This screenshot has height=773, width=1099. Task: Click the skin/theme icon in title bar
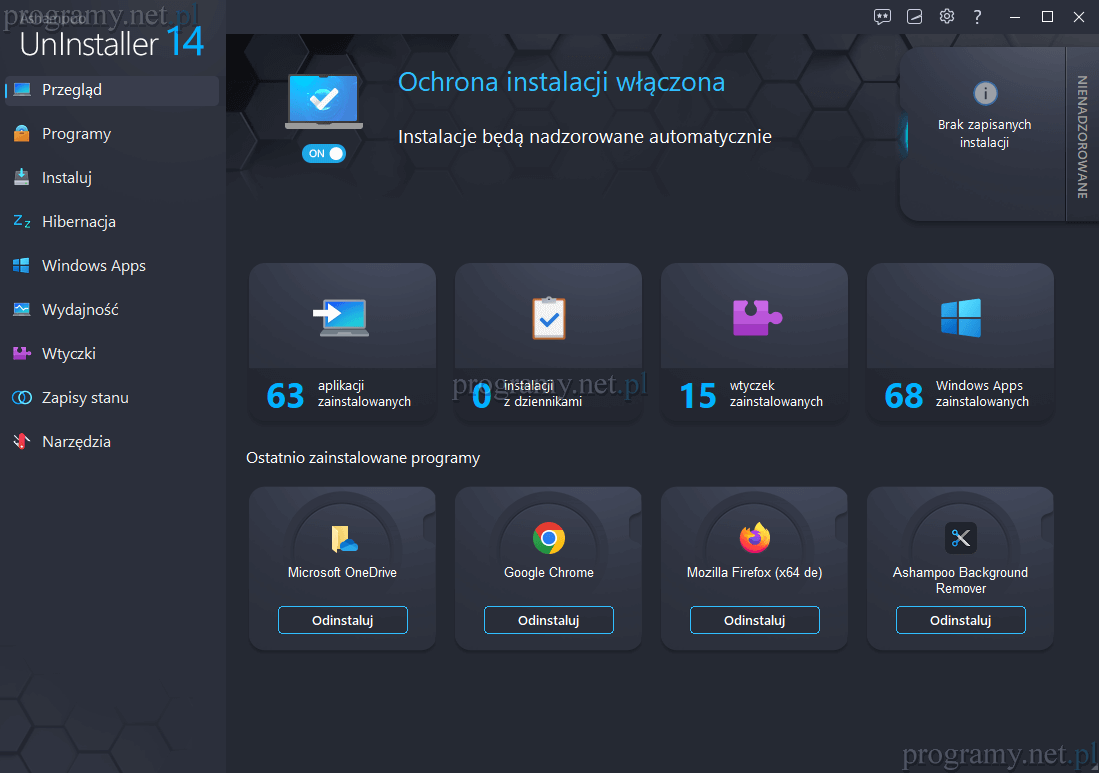(x=914, y=16)
